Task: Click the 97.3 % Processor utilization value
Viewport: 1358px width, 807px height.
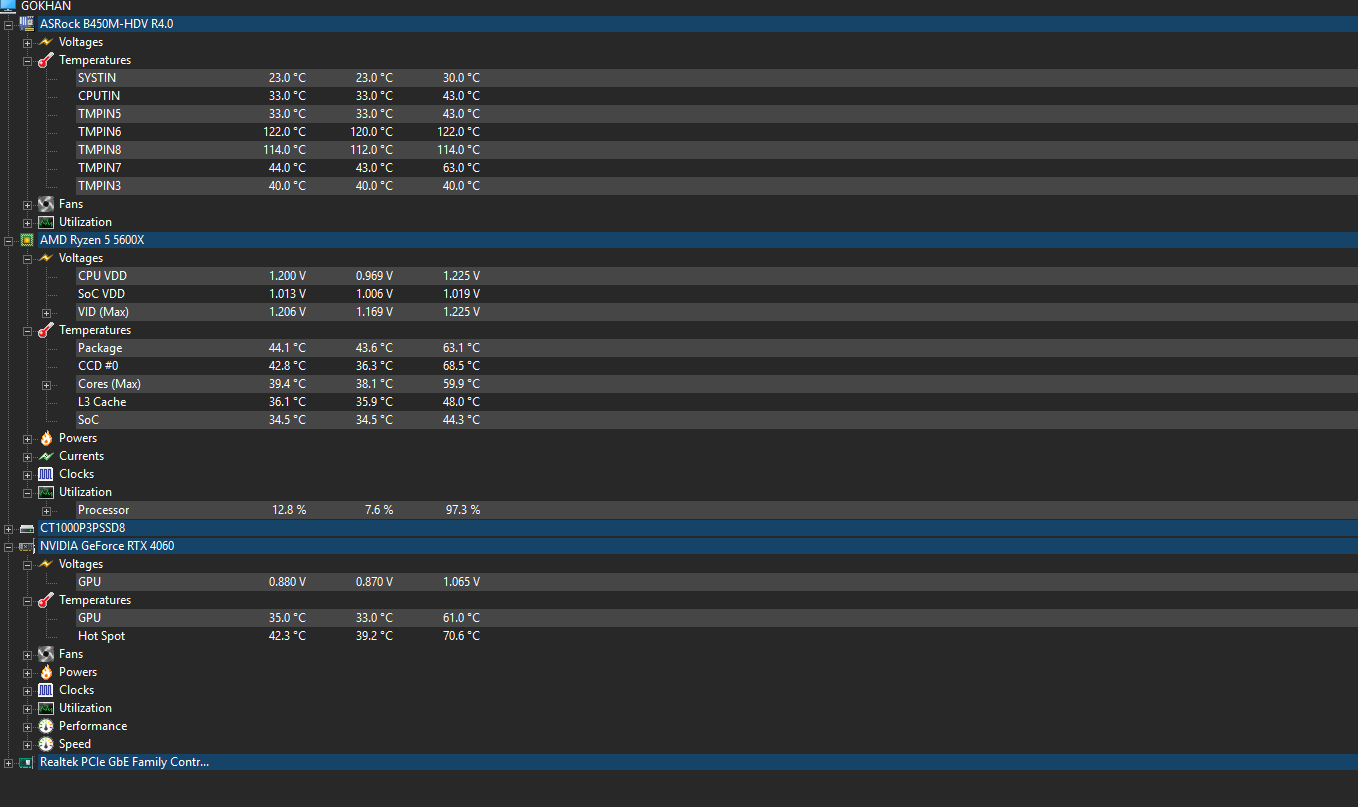Action: click(x=463, y=510)
